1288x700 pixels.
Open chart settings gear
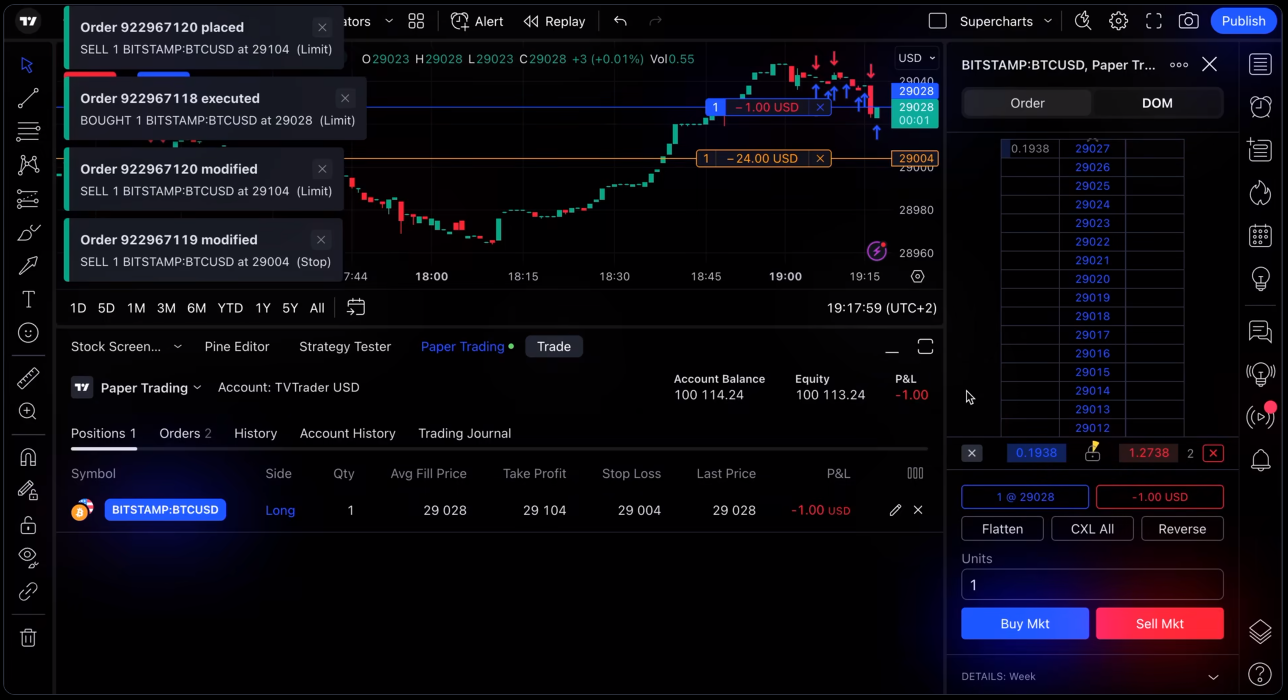pos(1118,21)
